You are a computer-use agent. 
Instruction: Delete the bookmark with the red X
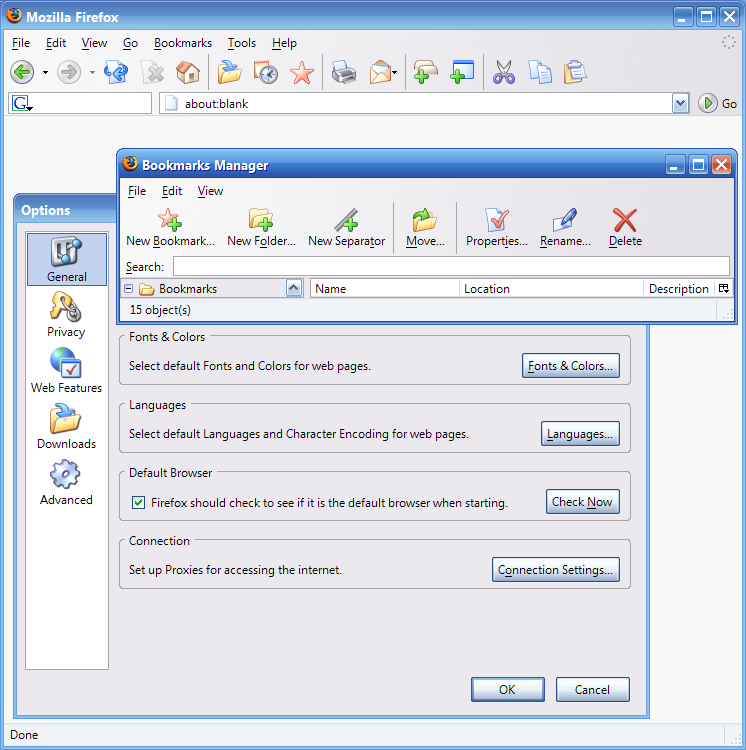coord(625,228)
